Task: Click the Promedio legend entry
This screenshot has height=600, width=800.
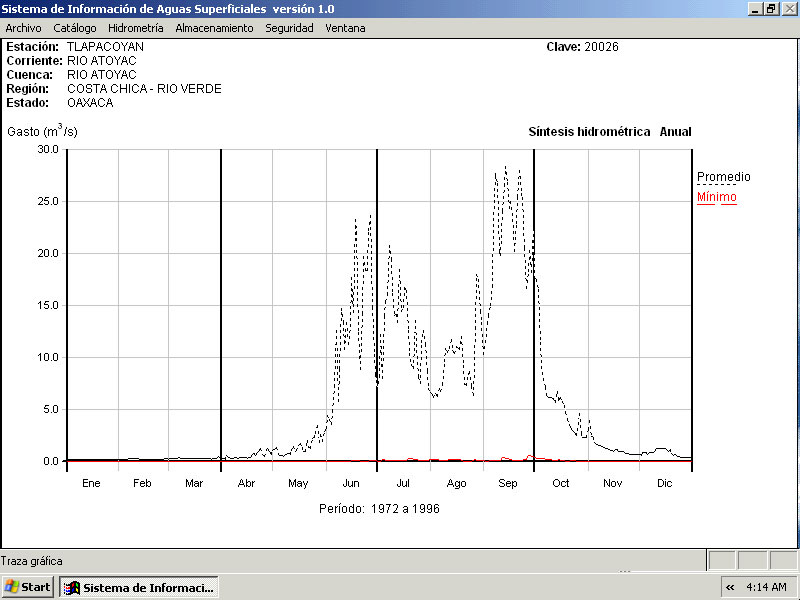Action: pos(723,177)
